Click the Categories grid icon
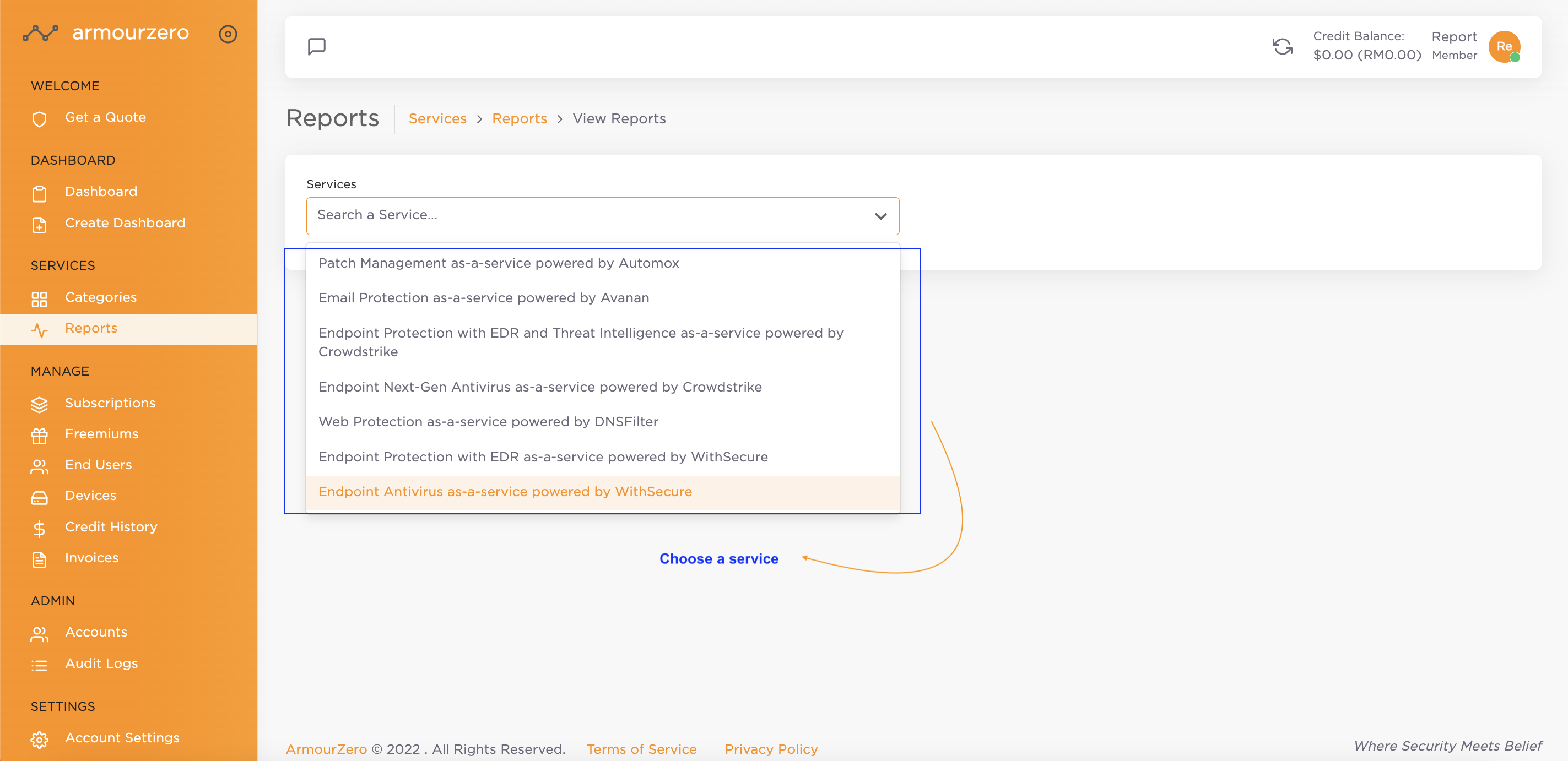The width and height of the screenshot is (1568, 761). (x=40, y=298)
